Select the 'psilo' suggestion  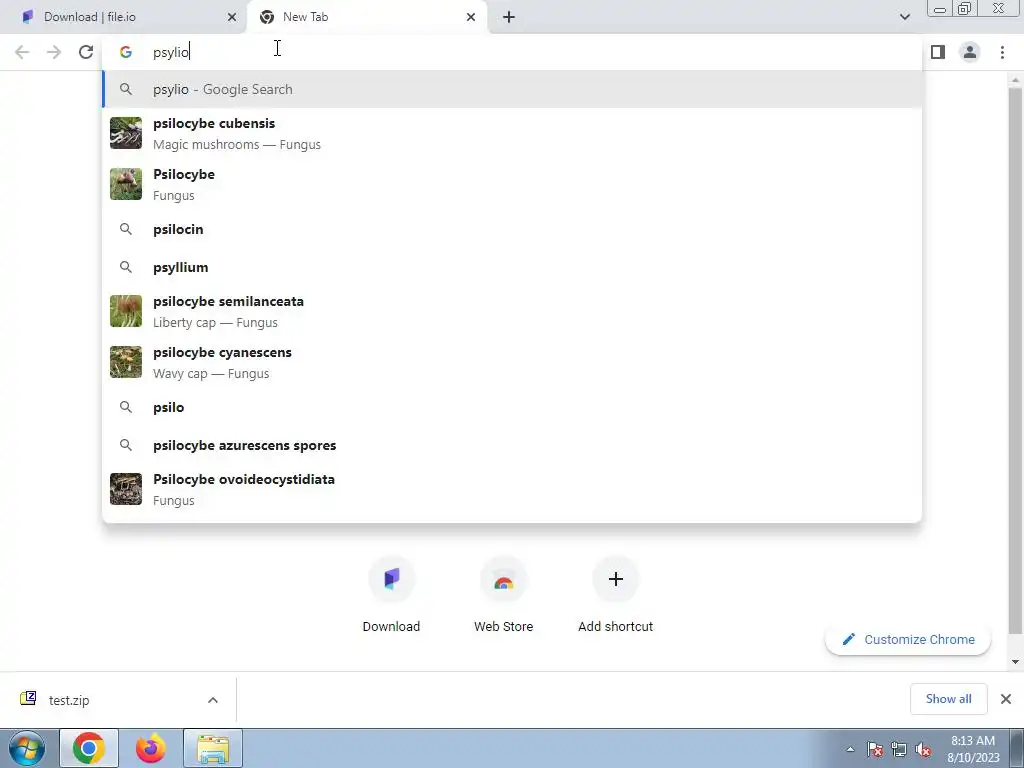point(512,407)
